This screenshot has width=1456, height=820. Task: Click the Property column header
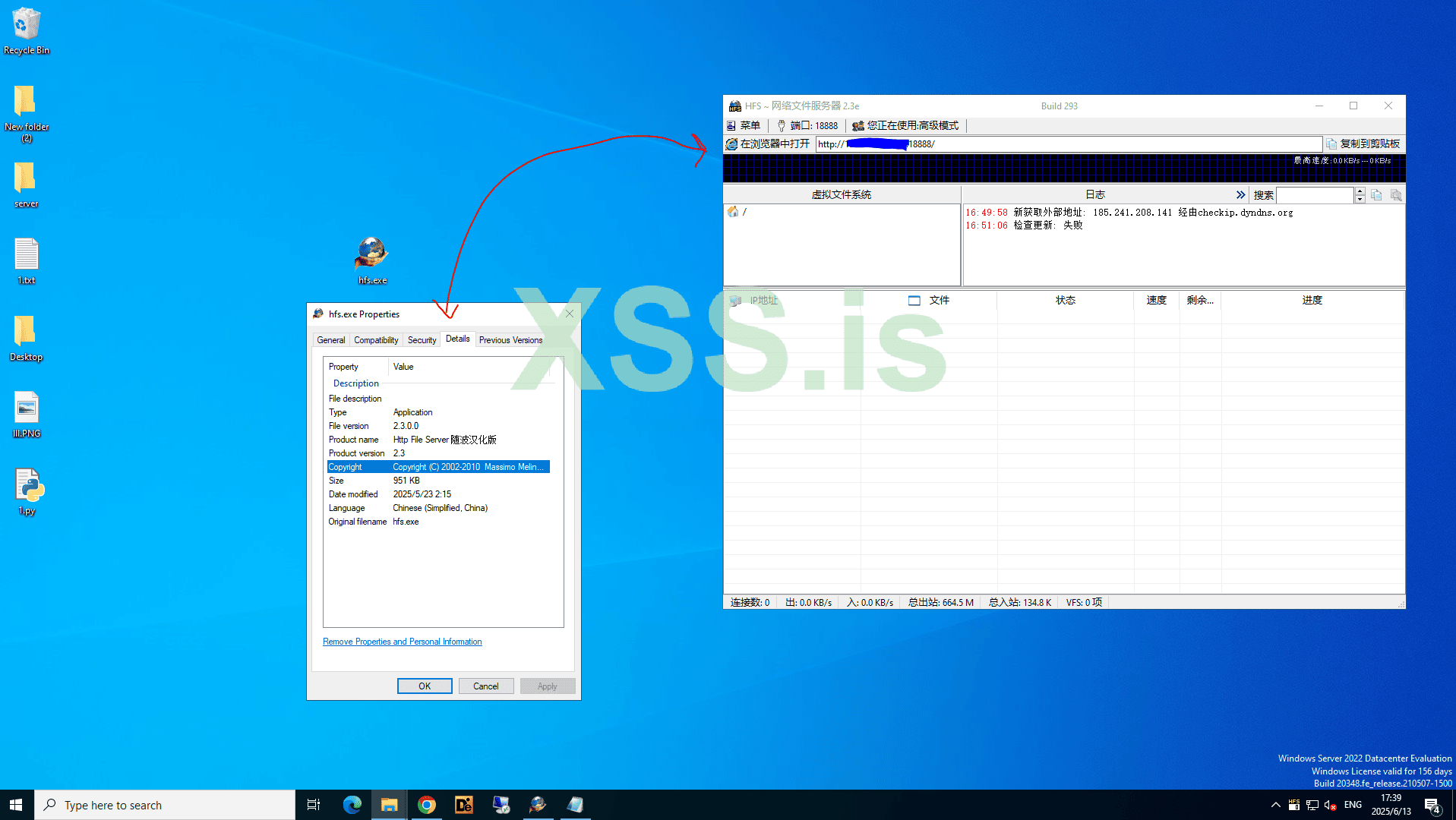(356, 367)
